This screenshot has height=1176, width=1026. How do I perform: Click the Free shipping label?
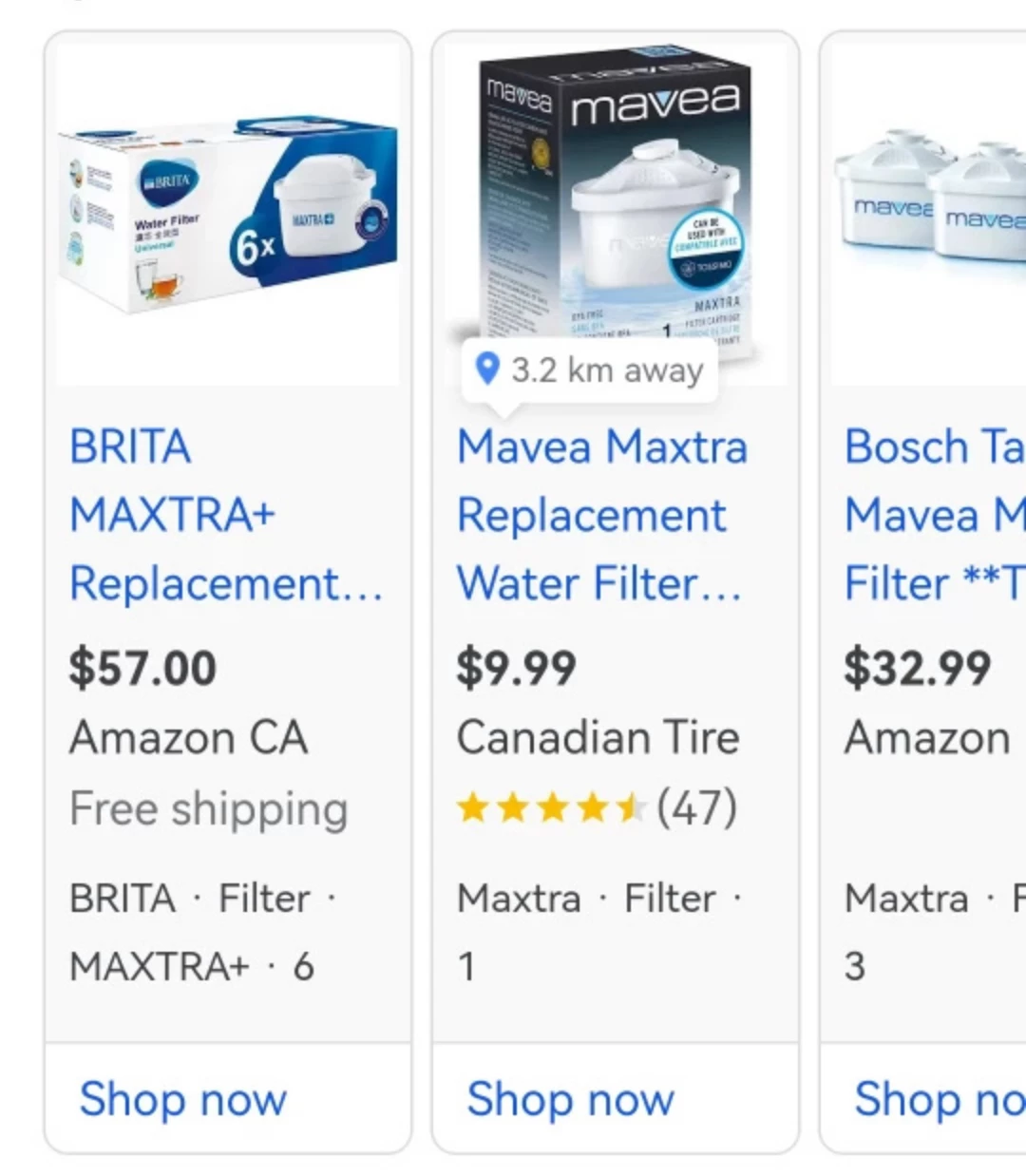click(x=209, y=809)
